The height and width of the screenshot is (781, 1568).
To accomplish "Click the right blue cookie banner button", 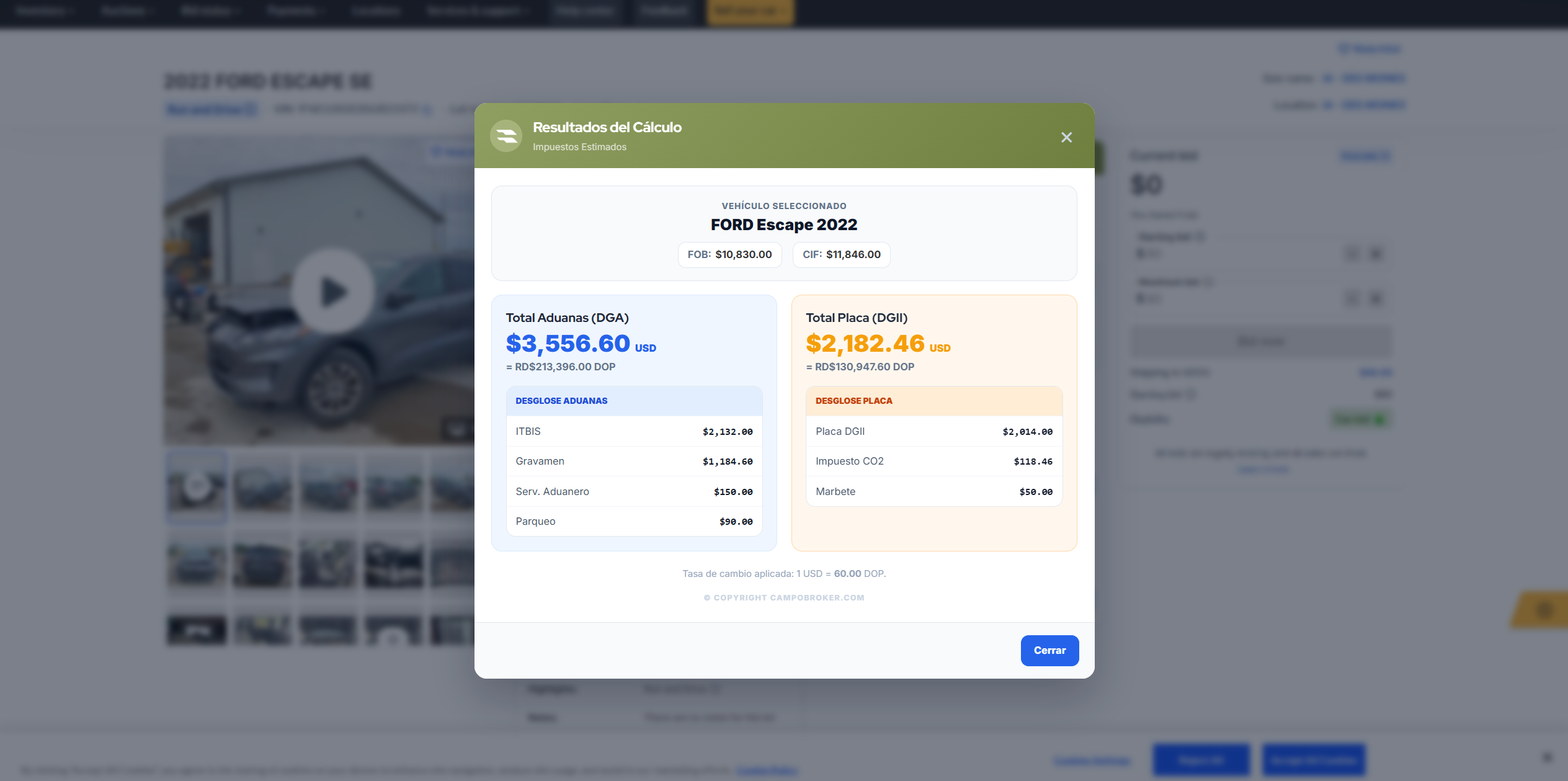I will tap(1314, 759).
